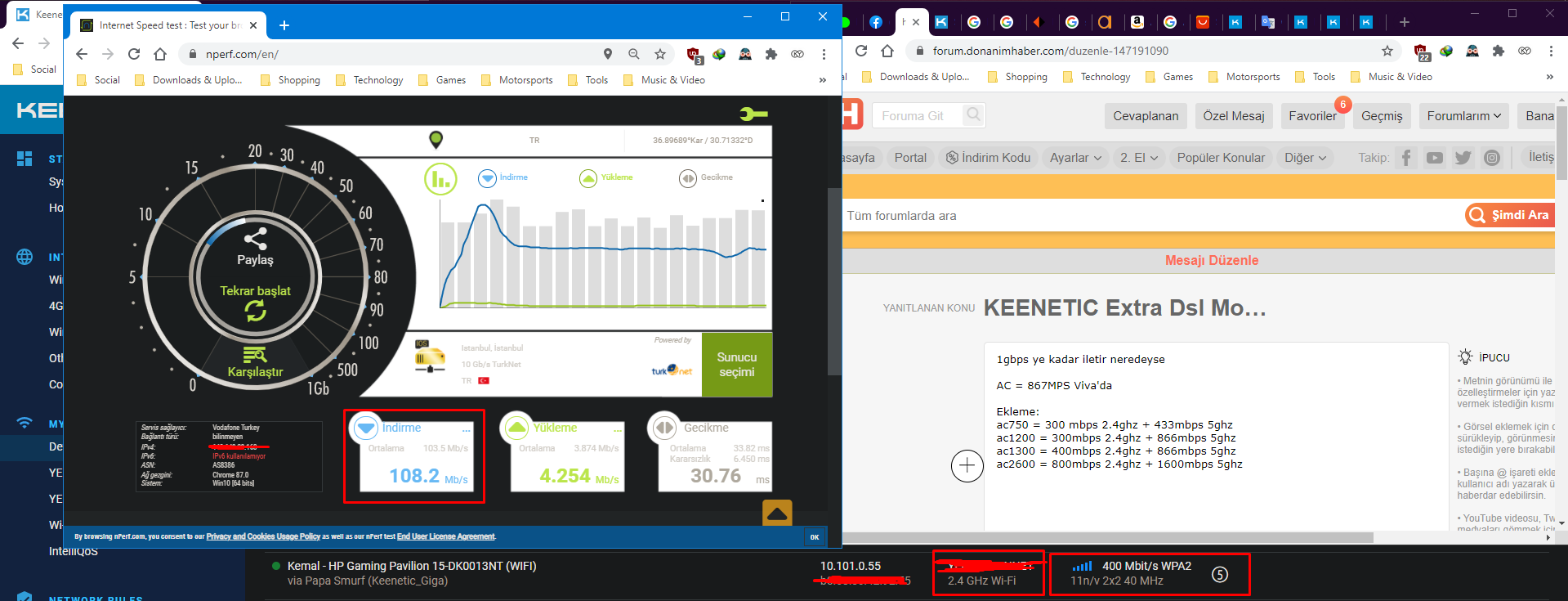Open zoom magnifier icon in nPerf address bar
Image resolution: width=1568 pixels, height=601 pixels.
pos(634,54)
